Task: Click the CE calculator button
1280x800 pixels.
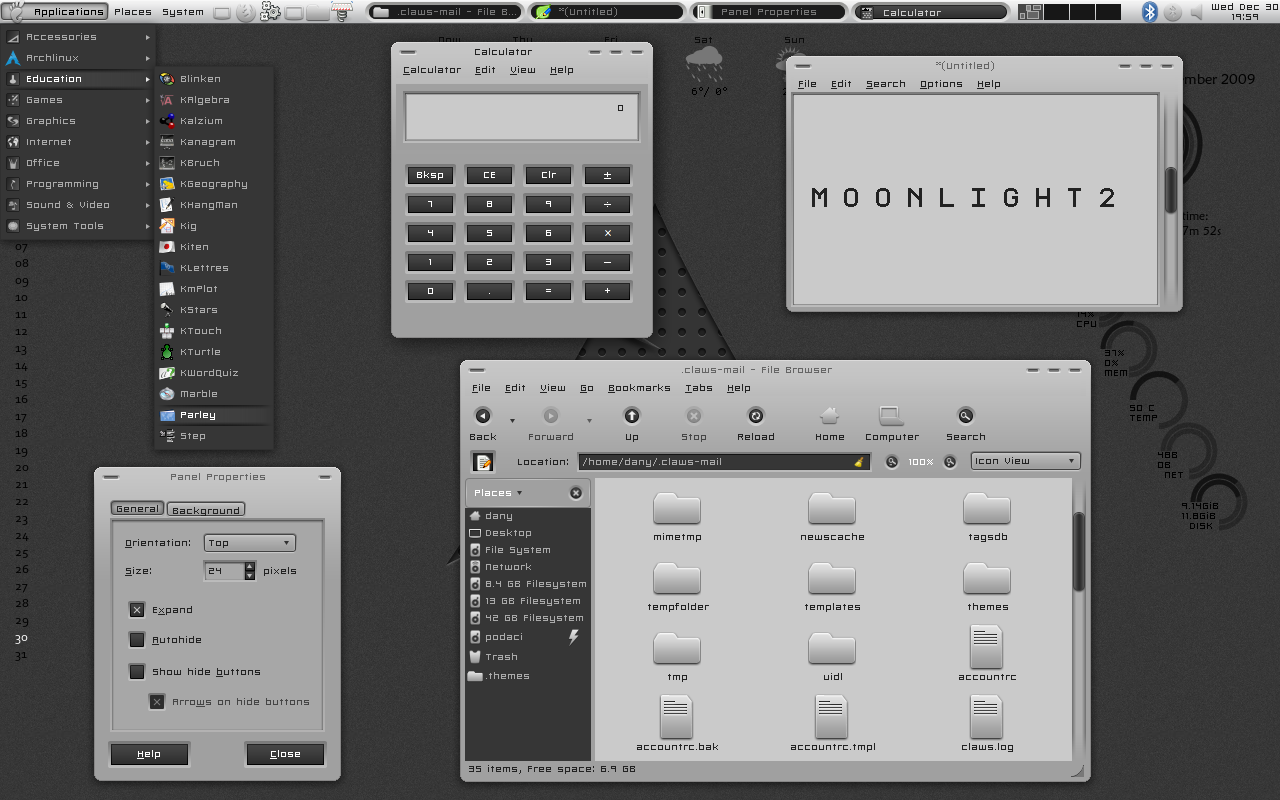Action: tap(490, 175)
